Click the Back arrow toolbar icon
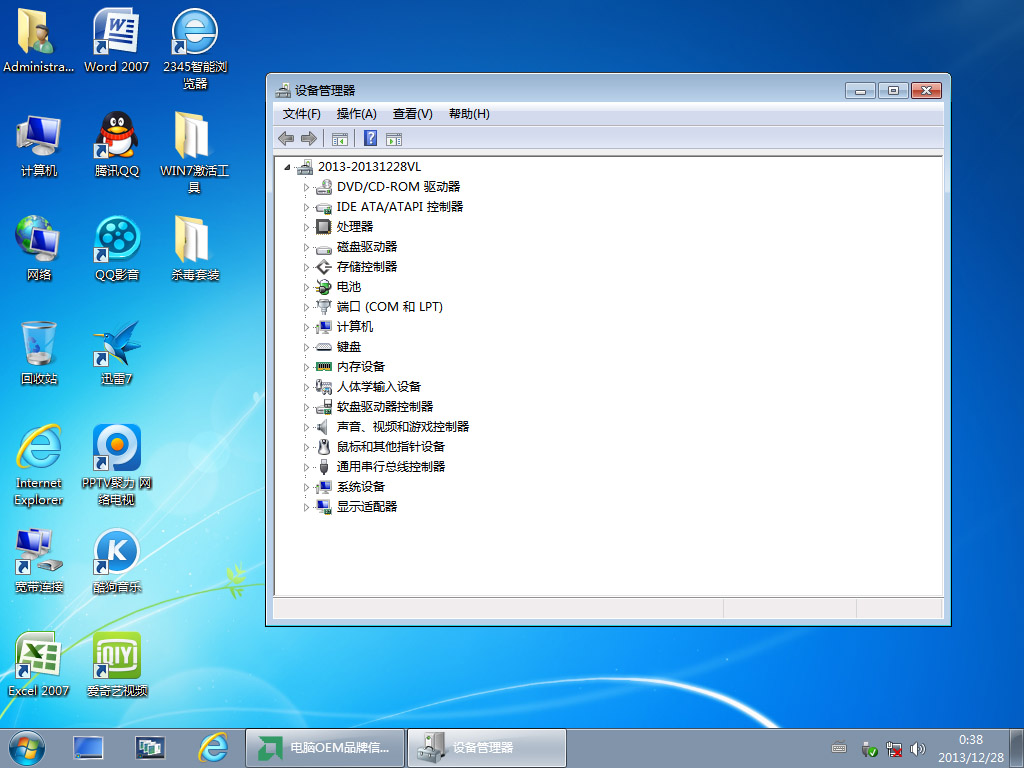1024x768 pixels. pyautogui.click(x=286, y=138)
